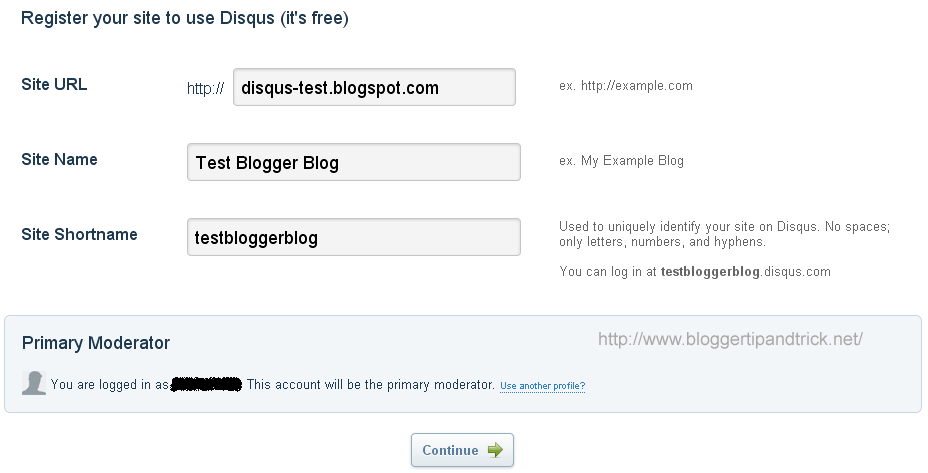Select the Site Shortname input box
Image resolution: width=928 pixels, height=473 pixels.
354,237
